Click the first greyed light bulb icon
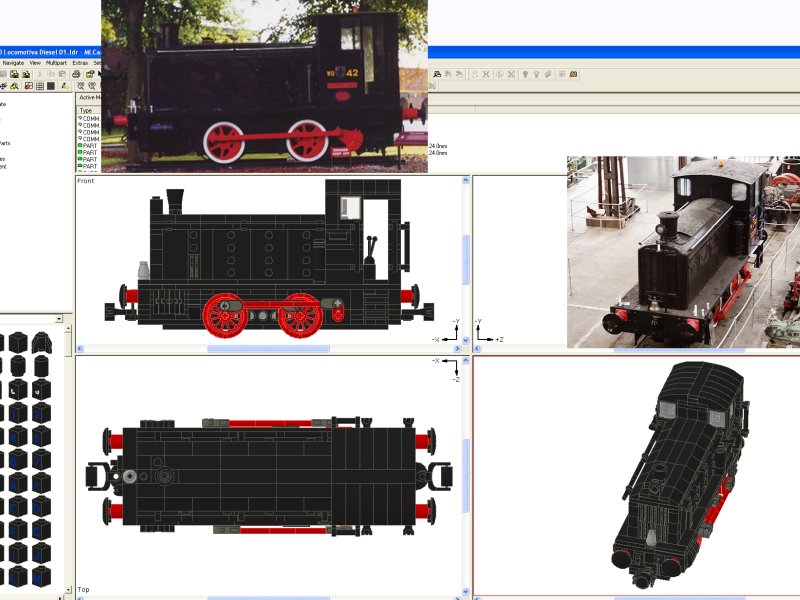This screenshot has width=800, height=600. (526, 74)
